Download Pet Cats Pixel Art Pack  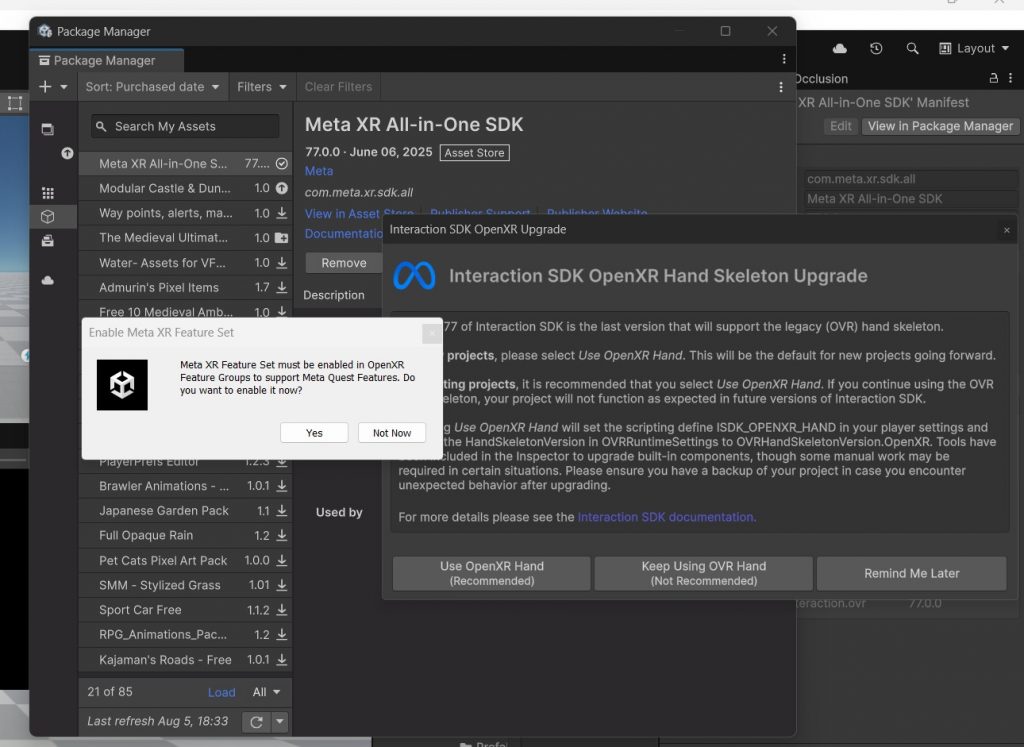(x=281, y=560)
